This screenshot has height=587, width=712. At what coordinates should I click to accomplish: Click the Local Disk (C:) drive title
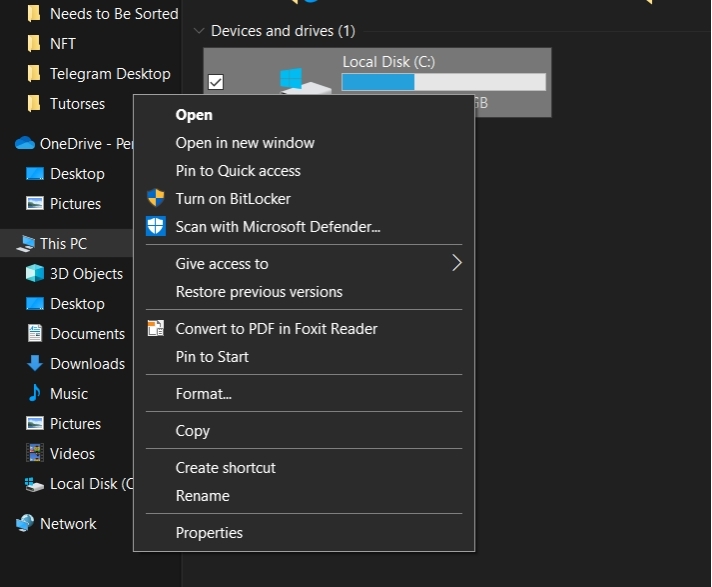point(389,62)
